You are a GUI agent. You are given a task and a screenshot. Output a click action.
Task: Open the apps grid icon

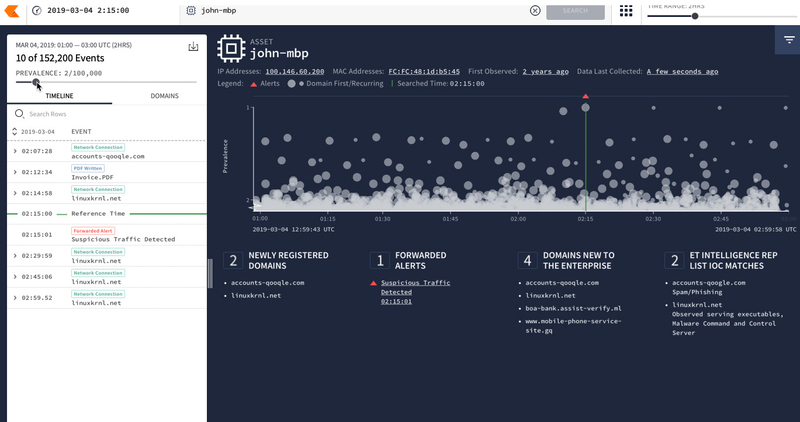tap(626, 10)
